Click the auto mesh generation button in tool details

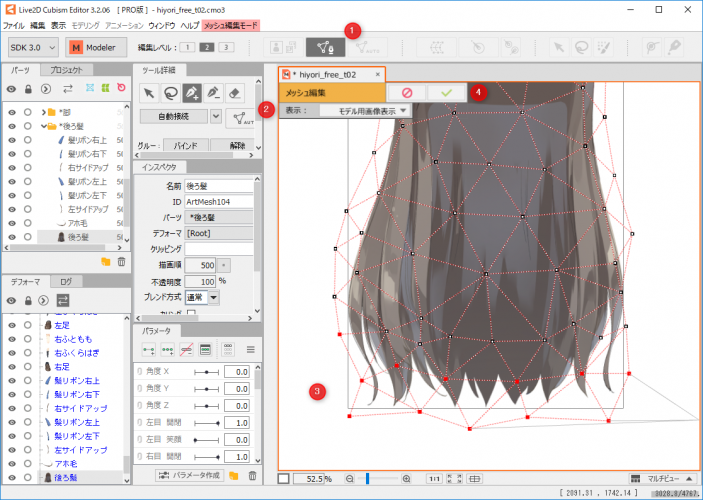point(241,117)
